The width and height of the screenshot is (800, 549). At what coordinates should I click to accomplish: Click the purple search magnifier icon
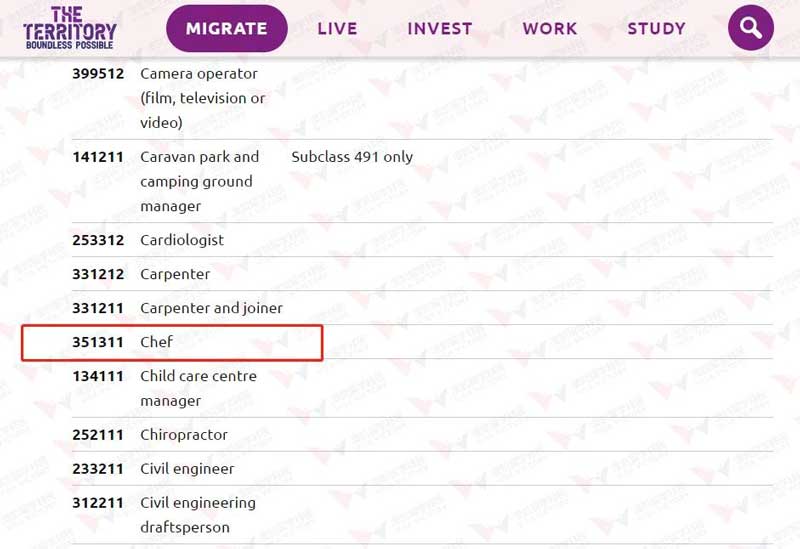point(751,28)
